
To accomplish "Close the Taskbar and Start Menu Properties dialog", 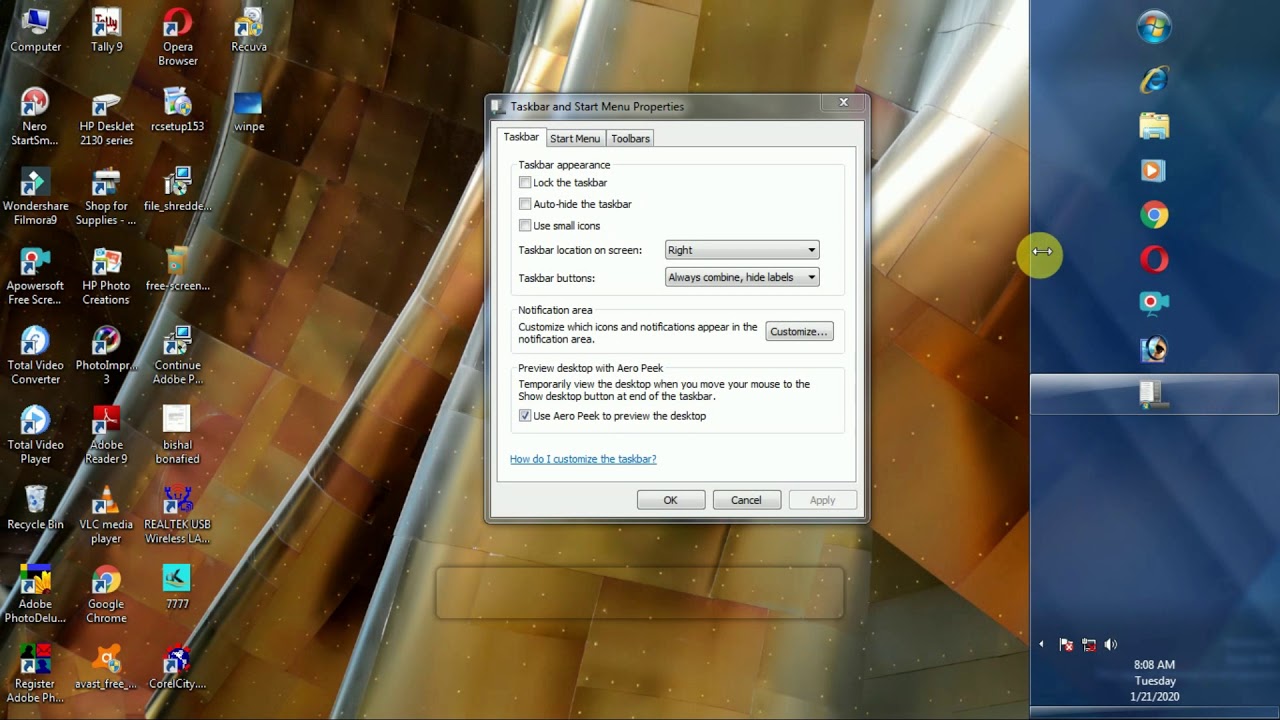I will [x=843, y=103].
